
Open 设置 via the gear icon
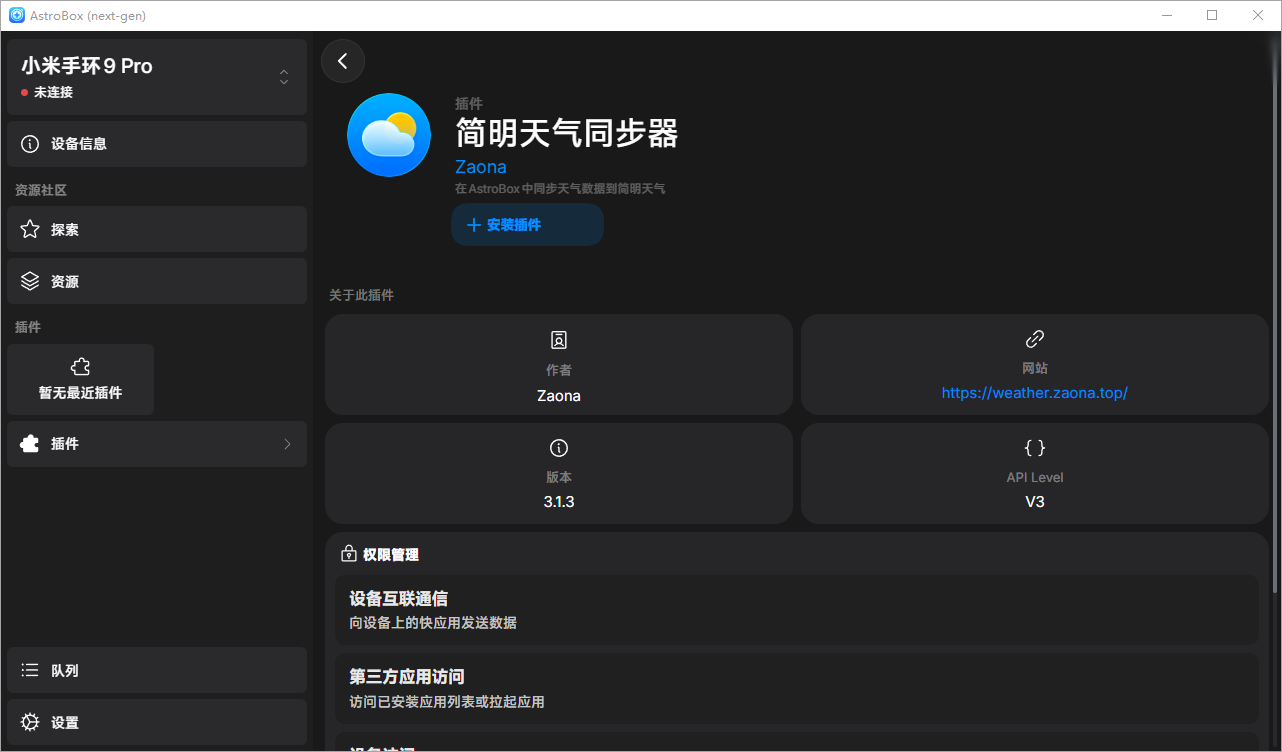(30, 722)
